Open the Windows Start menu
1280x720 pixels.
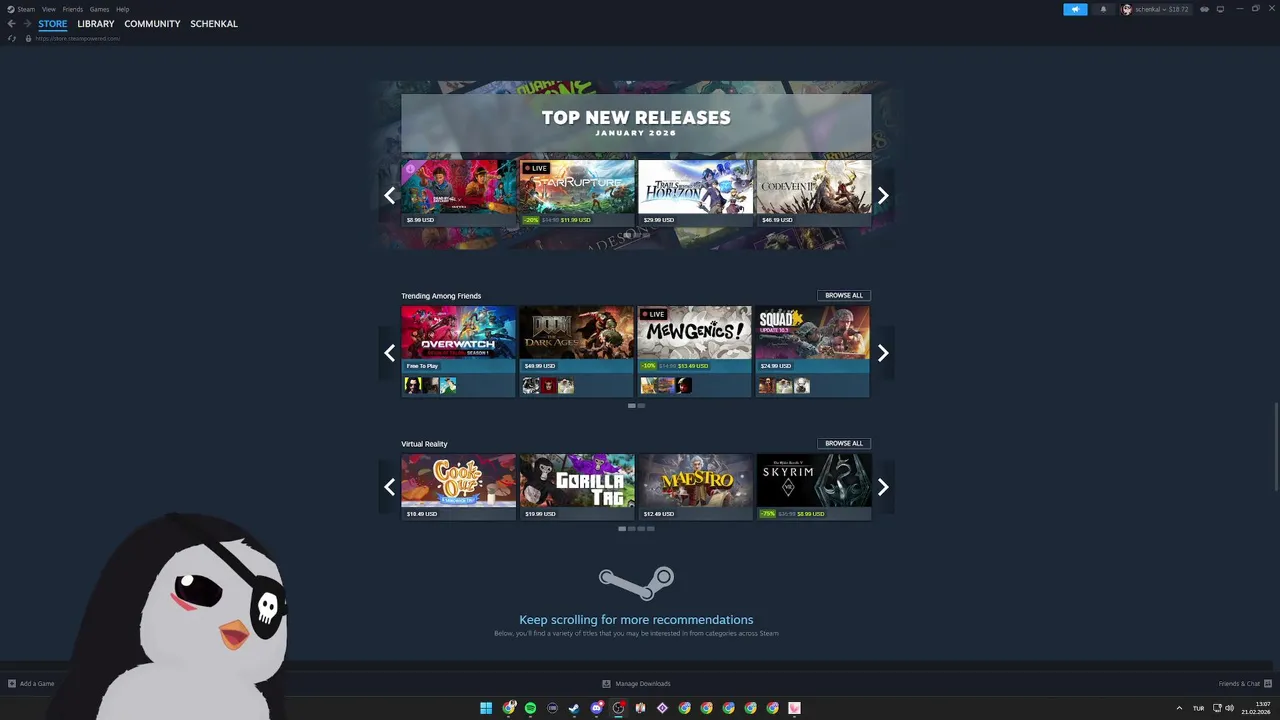pos(486,708)
